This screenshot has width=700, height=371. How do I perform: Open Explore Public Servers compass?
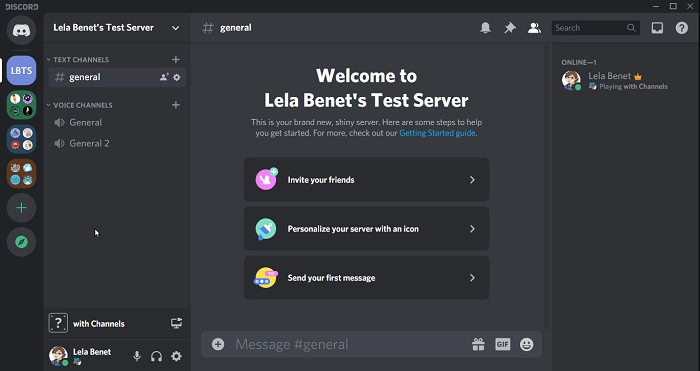pyautogui.click(x=21, y=242)
